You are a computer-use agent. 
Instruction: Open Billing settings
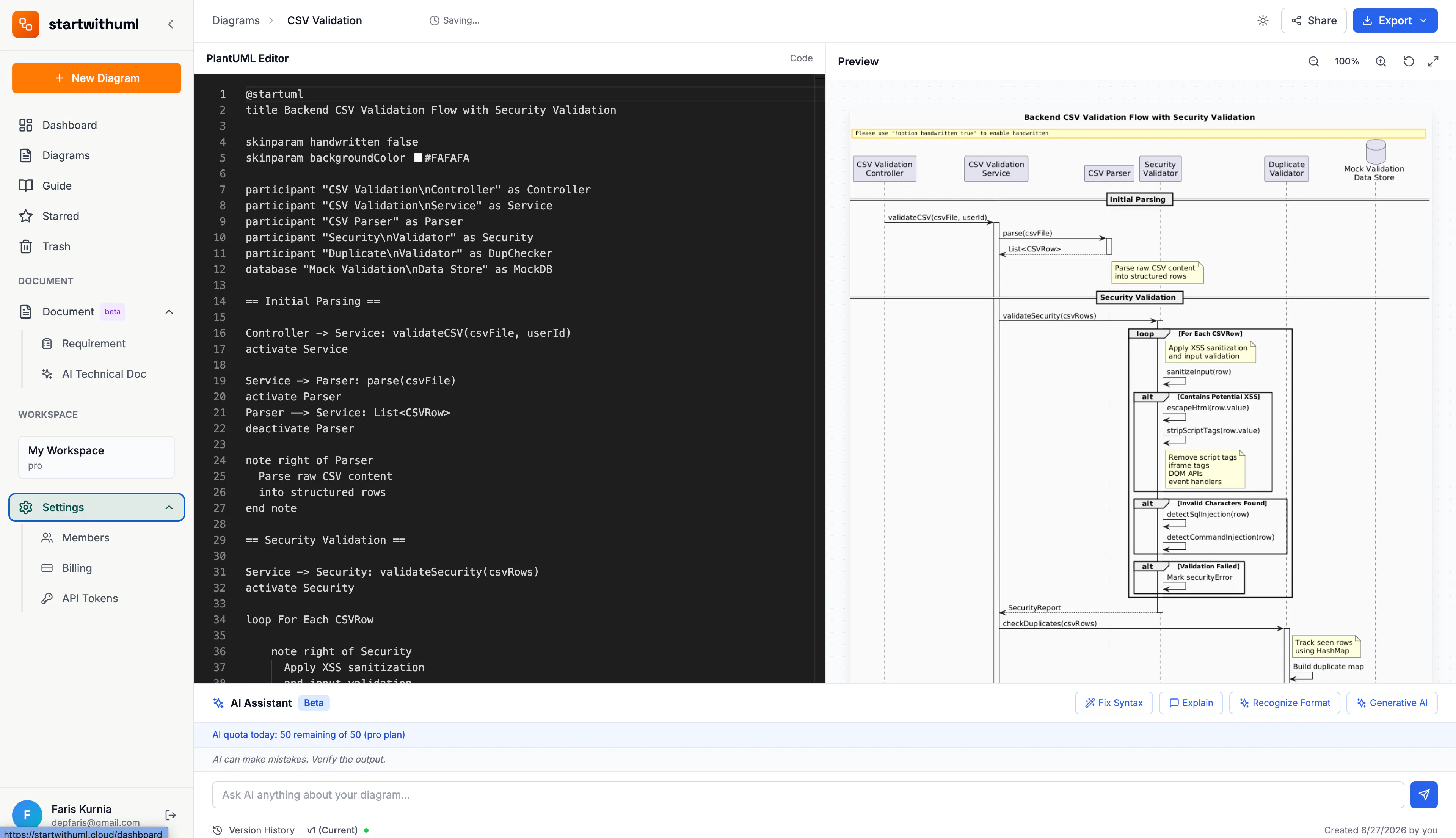tap(77, 568)
